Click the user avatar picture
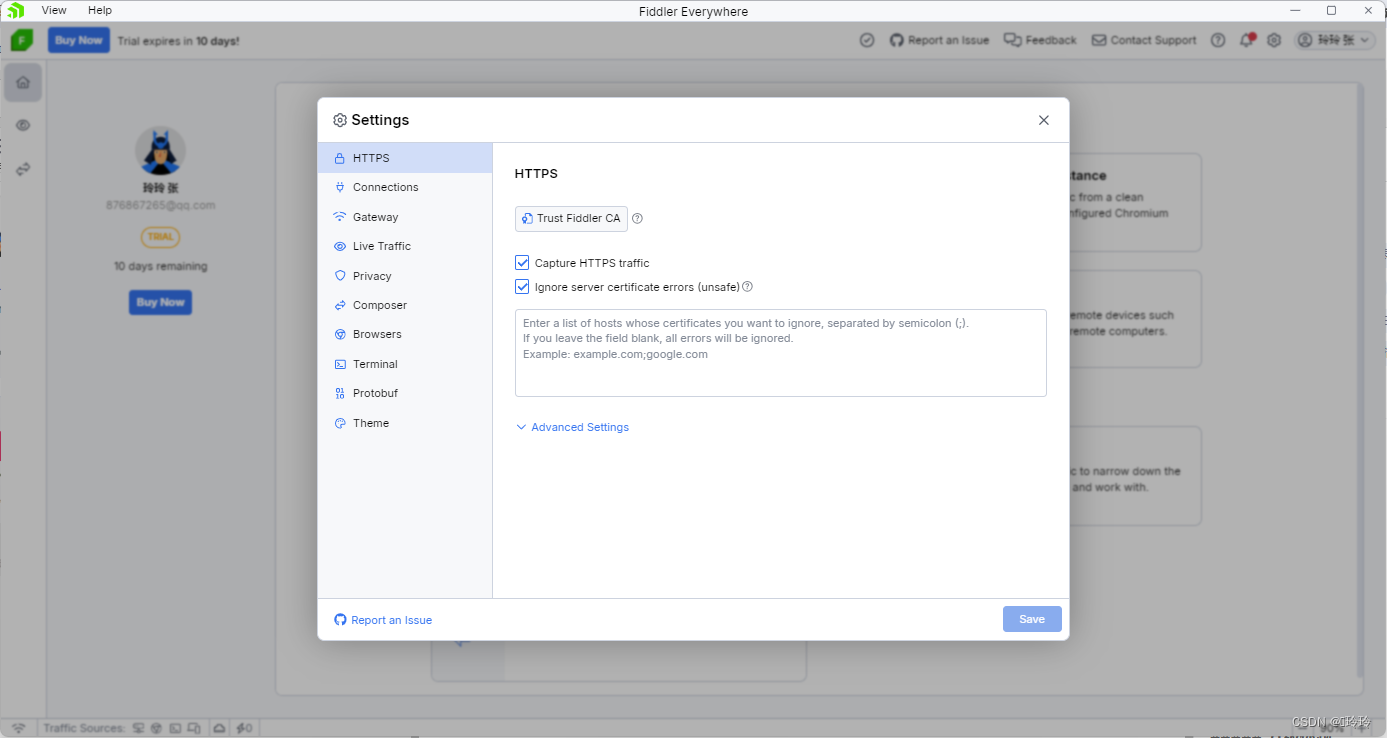 click(x=160, y=151)
